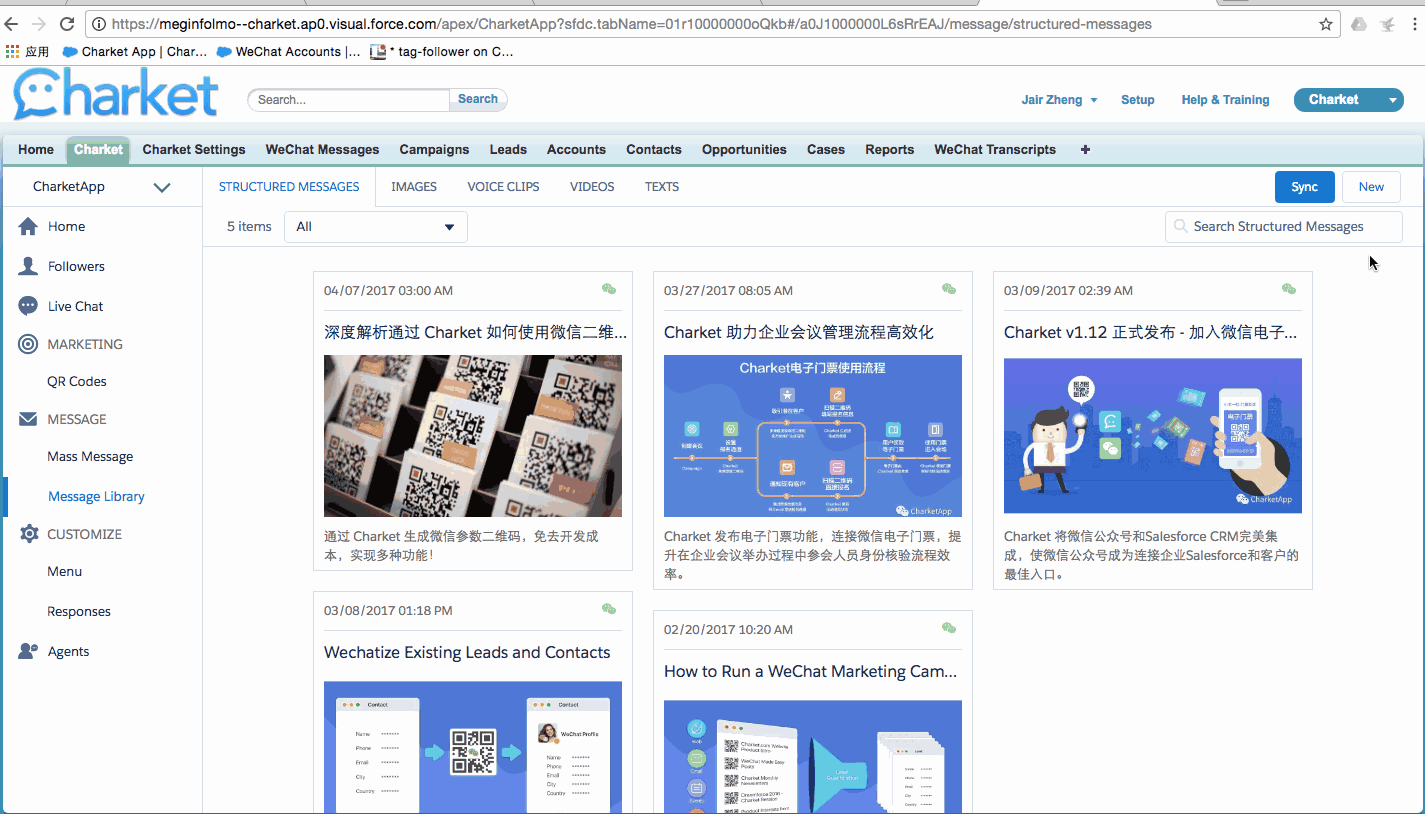Click the Agents icon in the sidebar
This screenshot has height=814, width=1425.
coord(28,651)
